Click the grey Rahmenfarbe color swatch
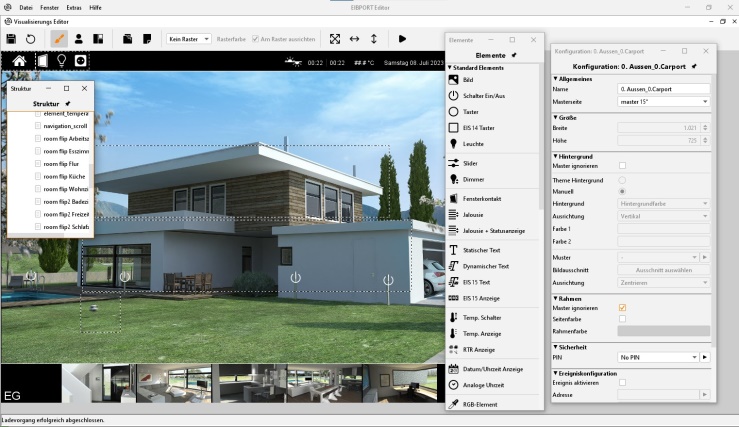Screen dimensions: 739x427 (x=663, y=330)
